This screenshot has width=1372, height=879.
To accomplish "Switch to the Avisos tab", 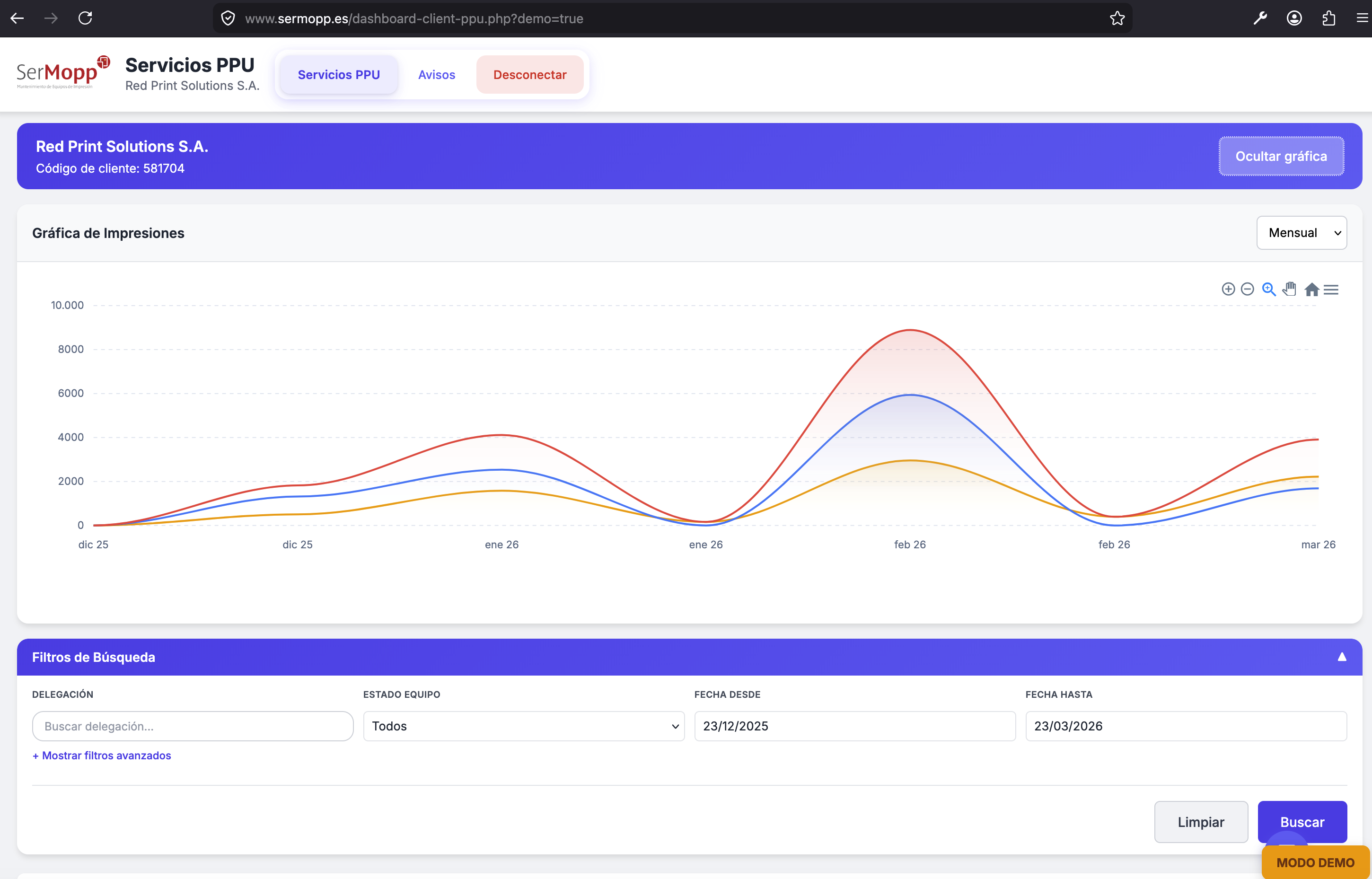I will click(437, 75).
